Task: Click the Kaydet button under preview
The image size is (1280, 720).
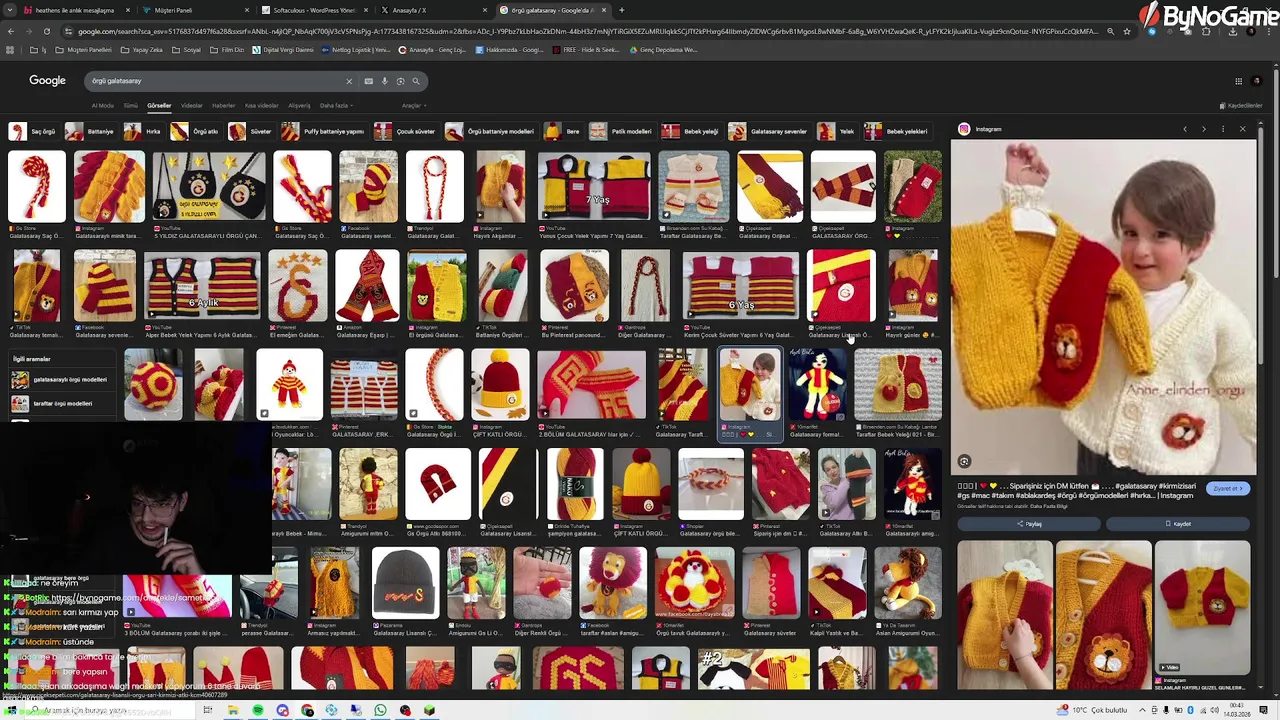Action: coord(1178,524)
